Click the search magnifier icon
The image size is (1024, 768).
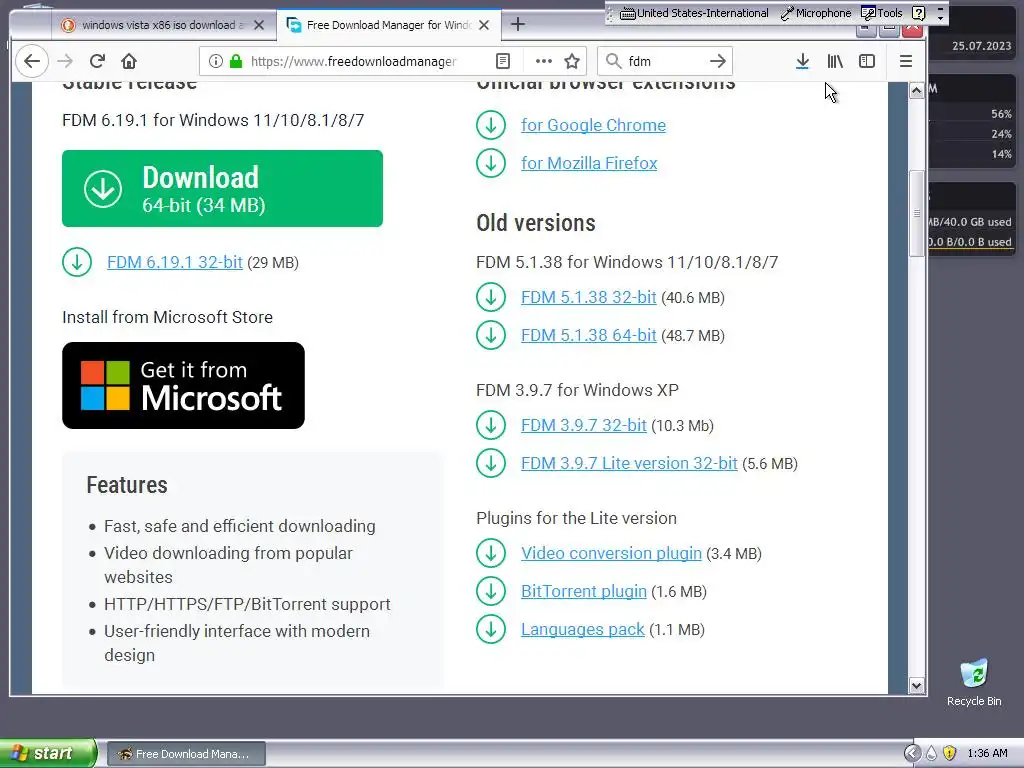tap(613, 61)
